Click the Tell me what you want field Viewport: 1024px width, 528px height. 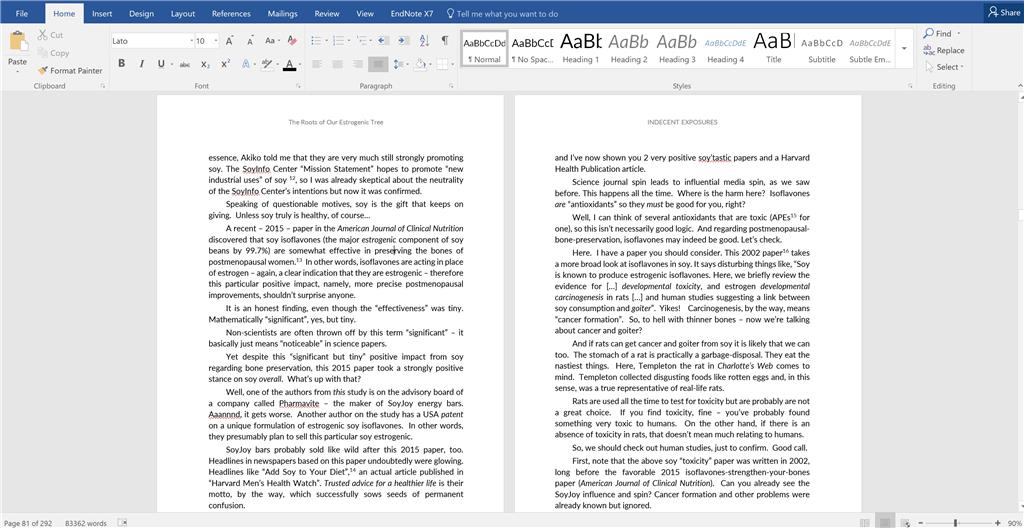pos(502,13)
